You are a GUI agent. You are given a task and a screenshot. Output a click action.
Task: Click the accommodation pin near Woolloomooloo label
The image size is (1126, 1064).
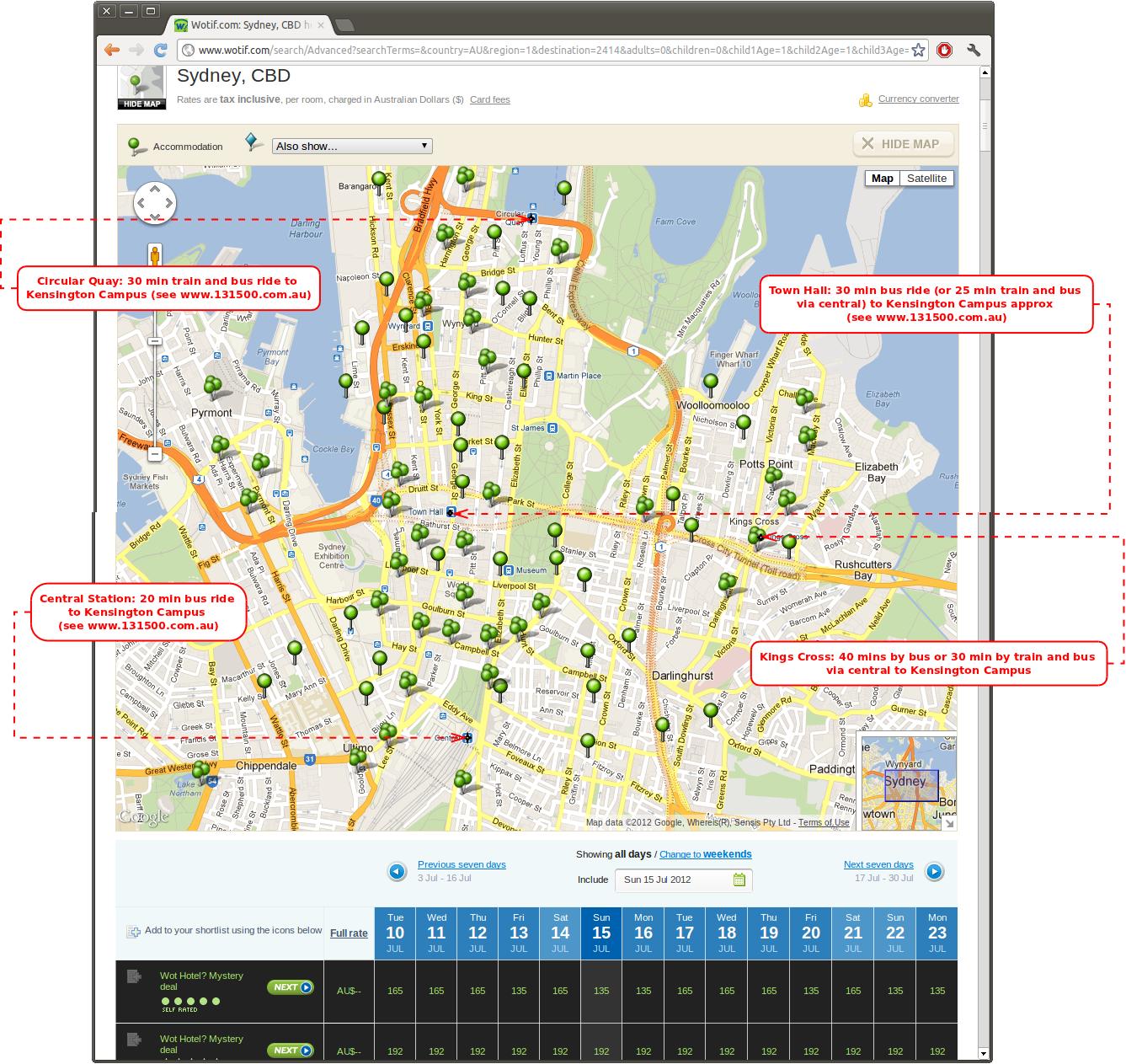[x=711, y=383]
